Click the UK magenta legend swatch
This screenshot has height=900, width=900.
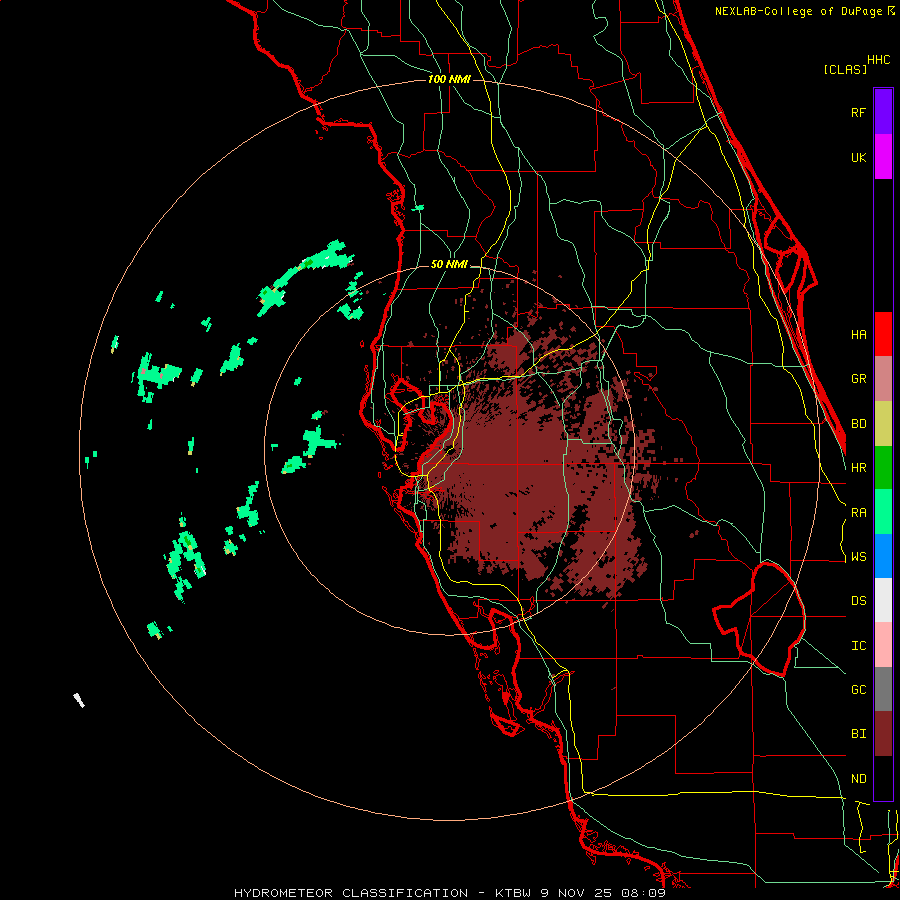point(883,157)
